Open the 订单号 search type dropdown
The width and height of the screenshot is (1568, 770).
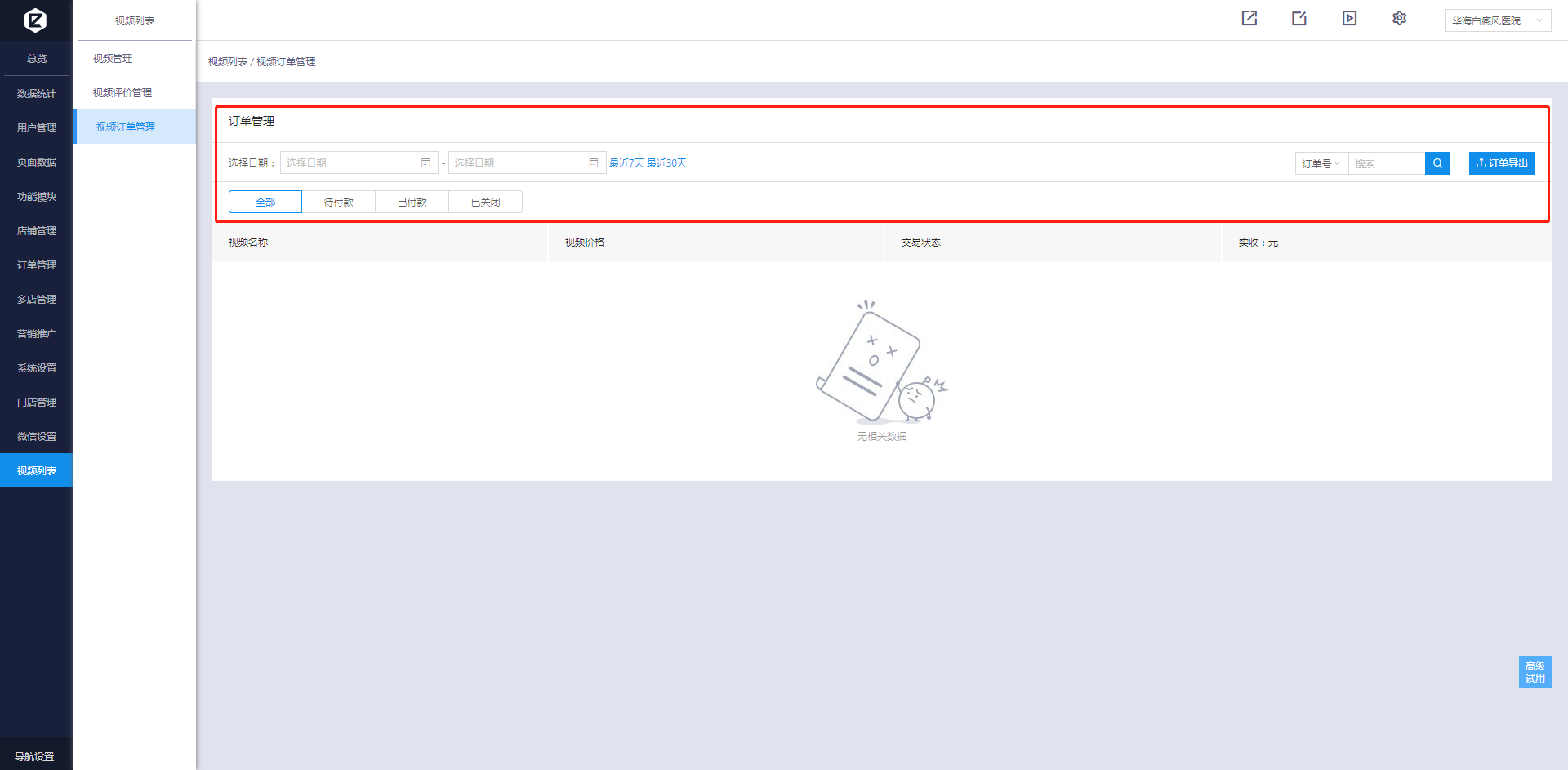coord(1321,163)
